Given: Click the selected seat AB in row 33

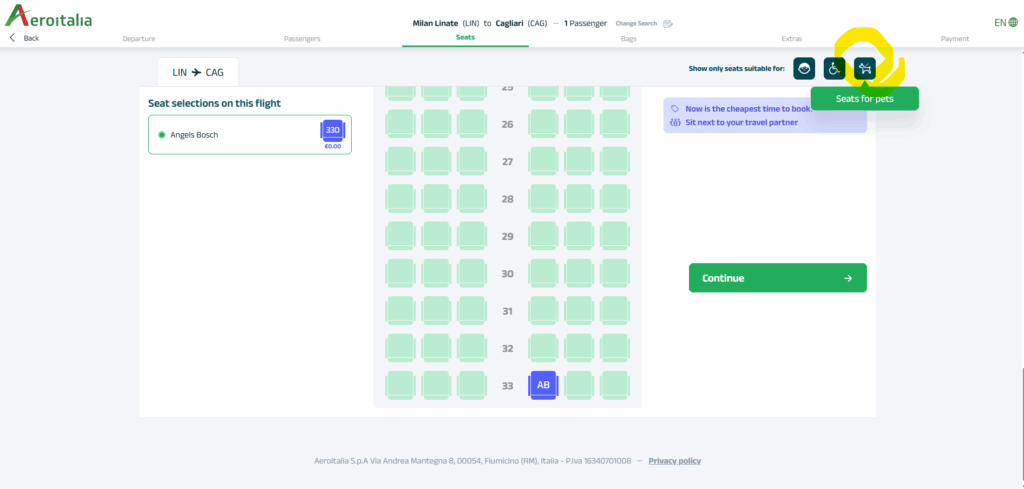Looking at the screenshot, I should (543, 385).
